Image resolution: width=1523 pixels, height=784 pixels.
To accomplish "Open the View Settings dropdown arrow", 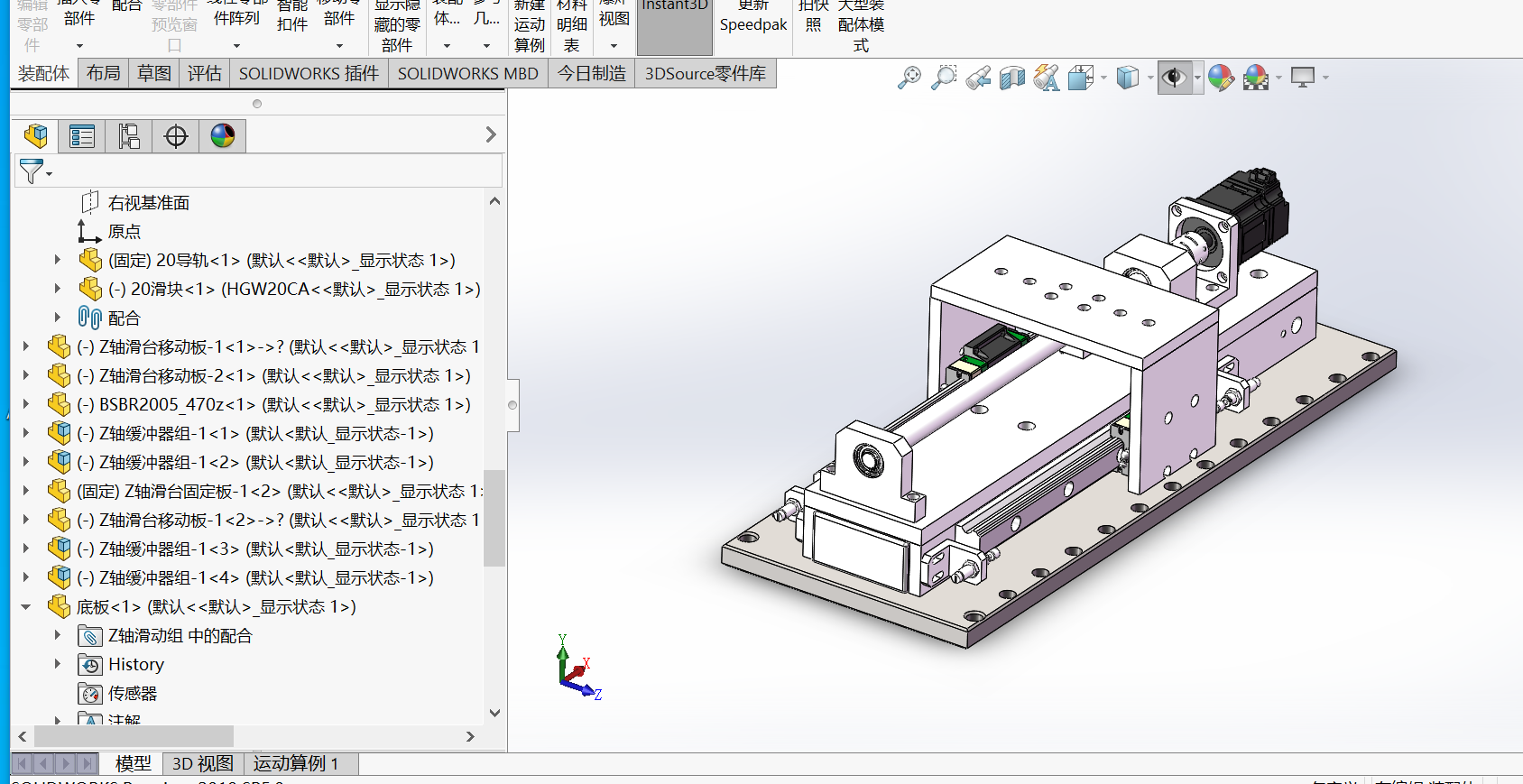I will (x=1325, y=78).
